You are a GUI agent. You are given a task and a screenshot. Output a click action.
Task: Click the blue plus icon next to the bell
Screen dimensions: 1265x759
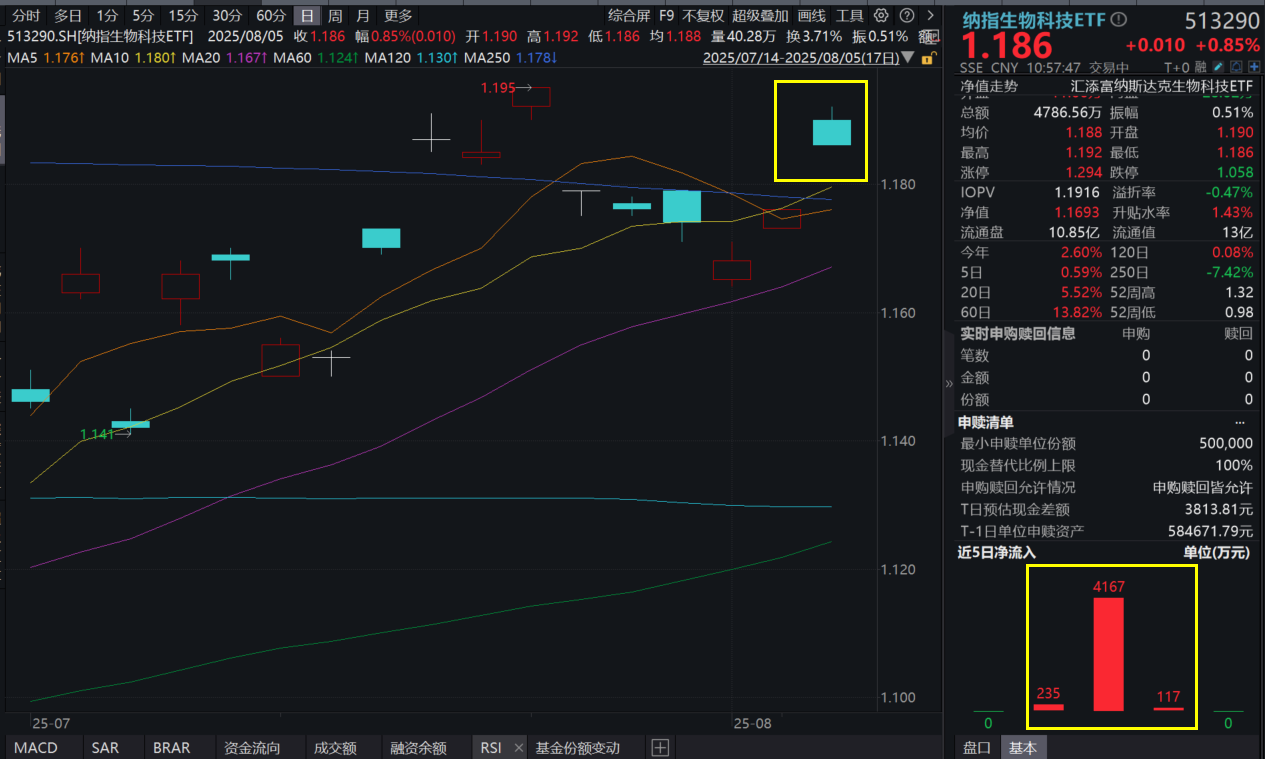[x=1256, y=66]
